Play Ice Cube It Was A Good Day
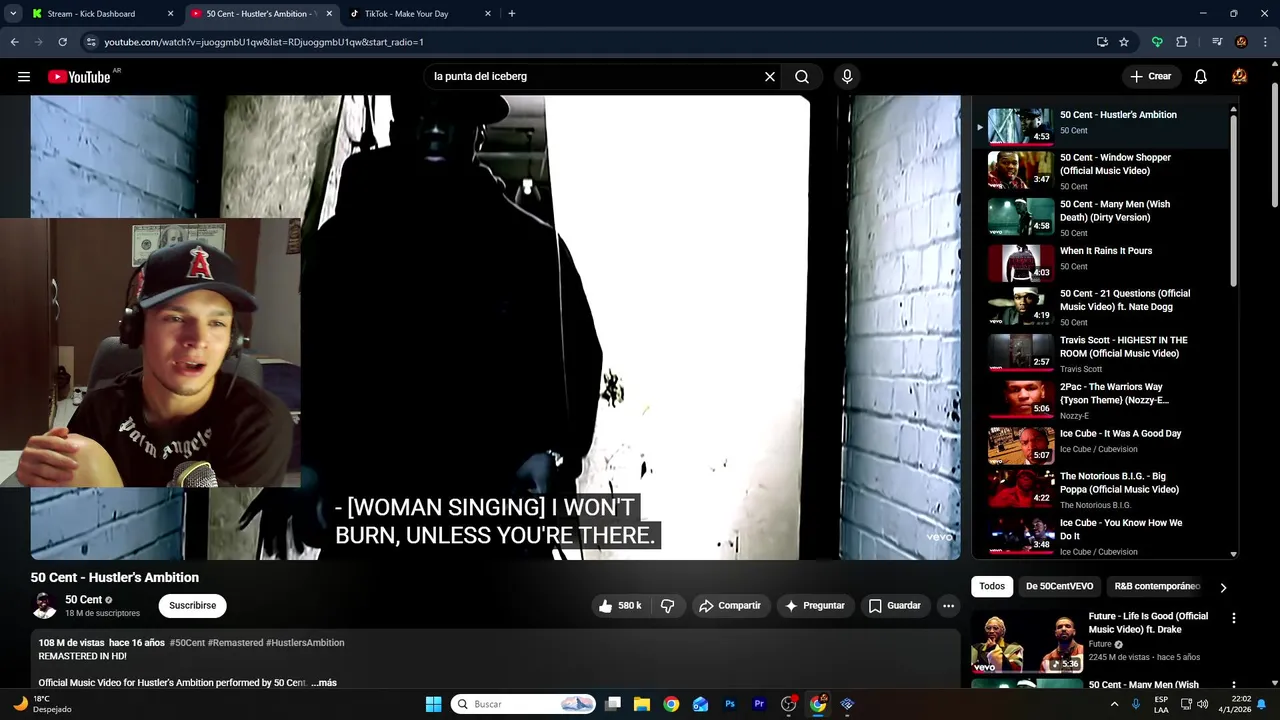 (1100, 446)
